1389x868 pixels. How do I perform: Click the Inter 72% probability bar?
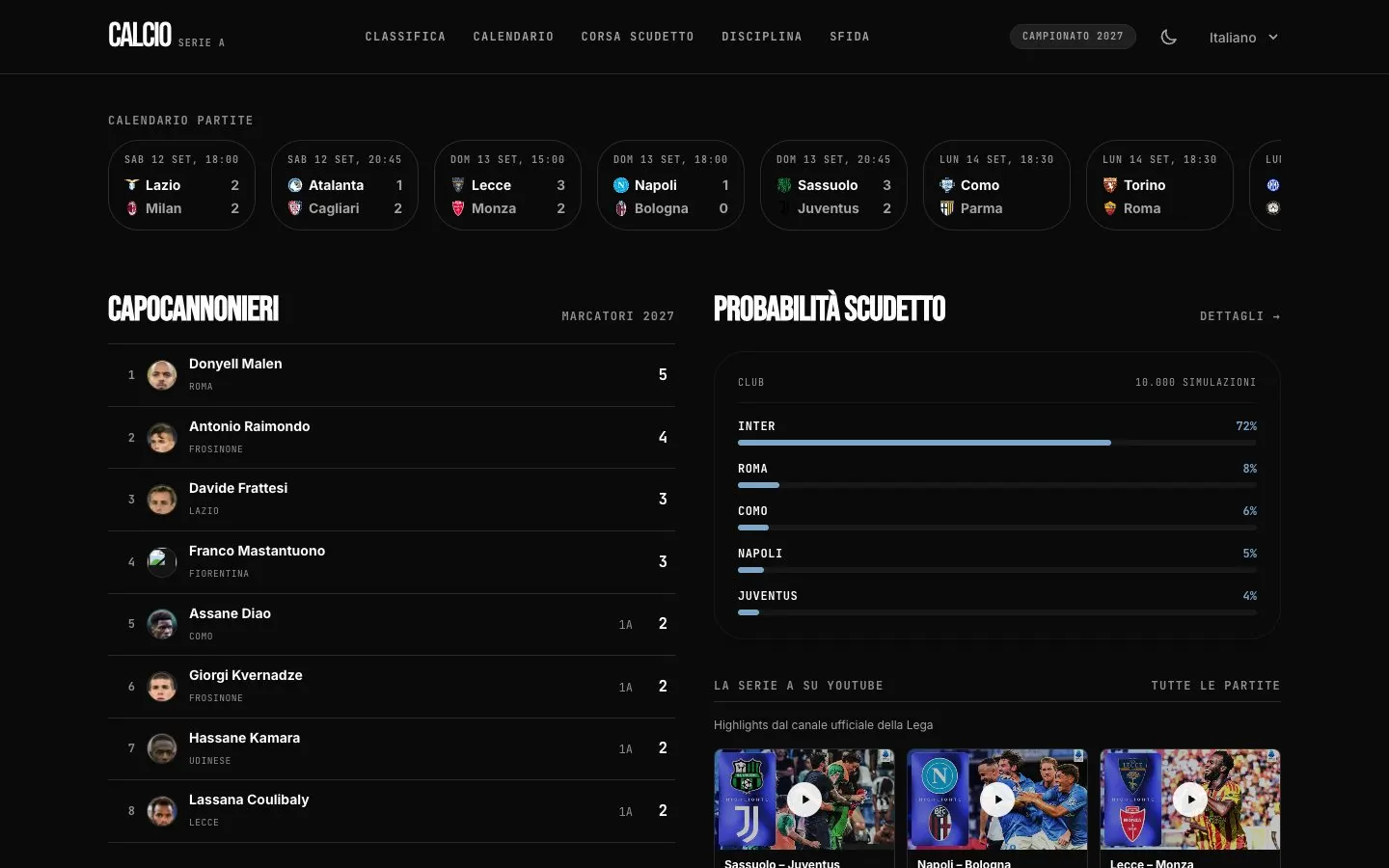[997, 443]
